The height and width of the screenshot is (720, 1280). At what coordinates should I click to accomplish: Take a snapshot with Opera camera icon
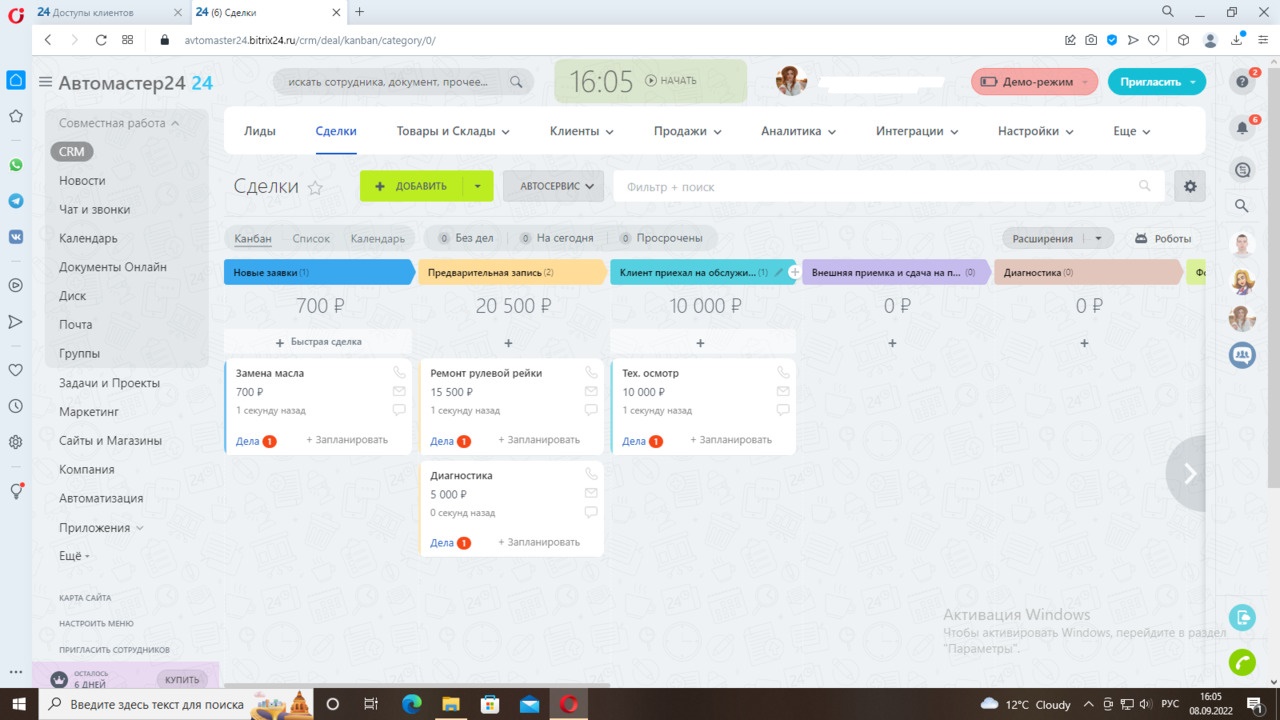(x=1091, y=40)
